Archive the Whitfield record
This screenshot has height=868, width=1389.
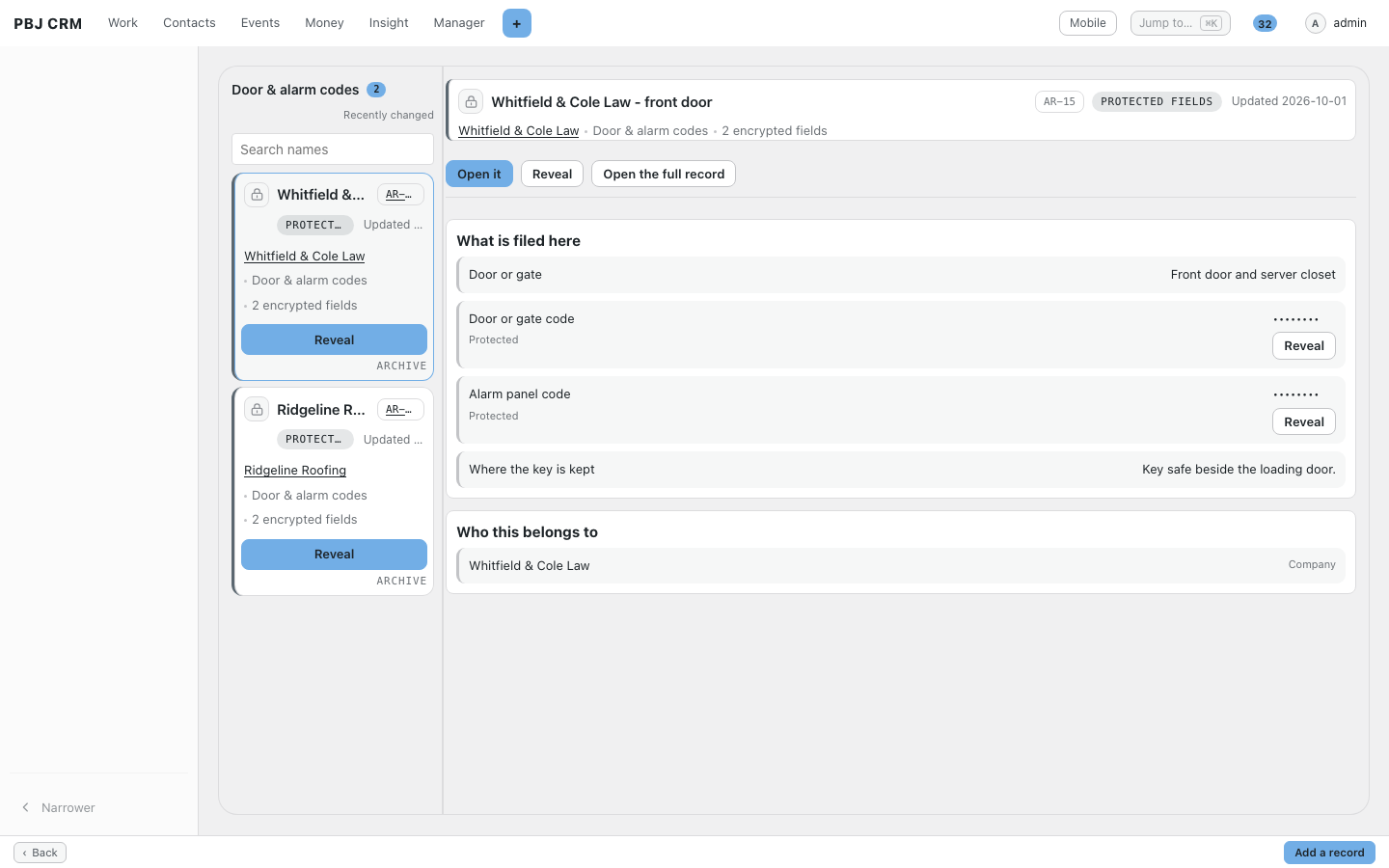[401, 366]
